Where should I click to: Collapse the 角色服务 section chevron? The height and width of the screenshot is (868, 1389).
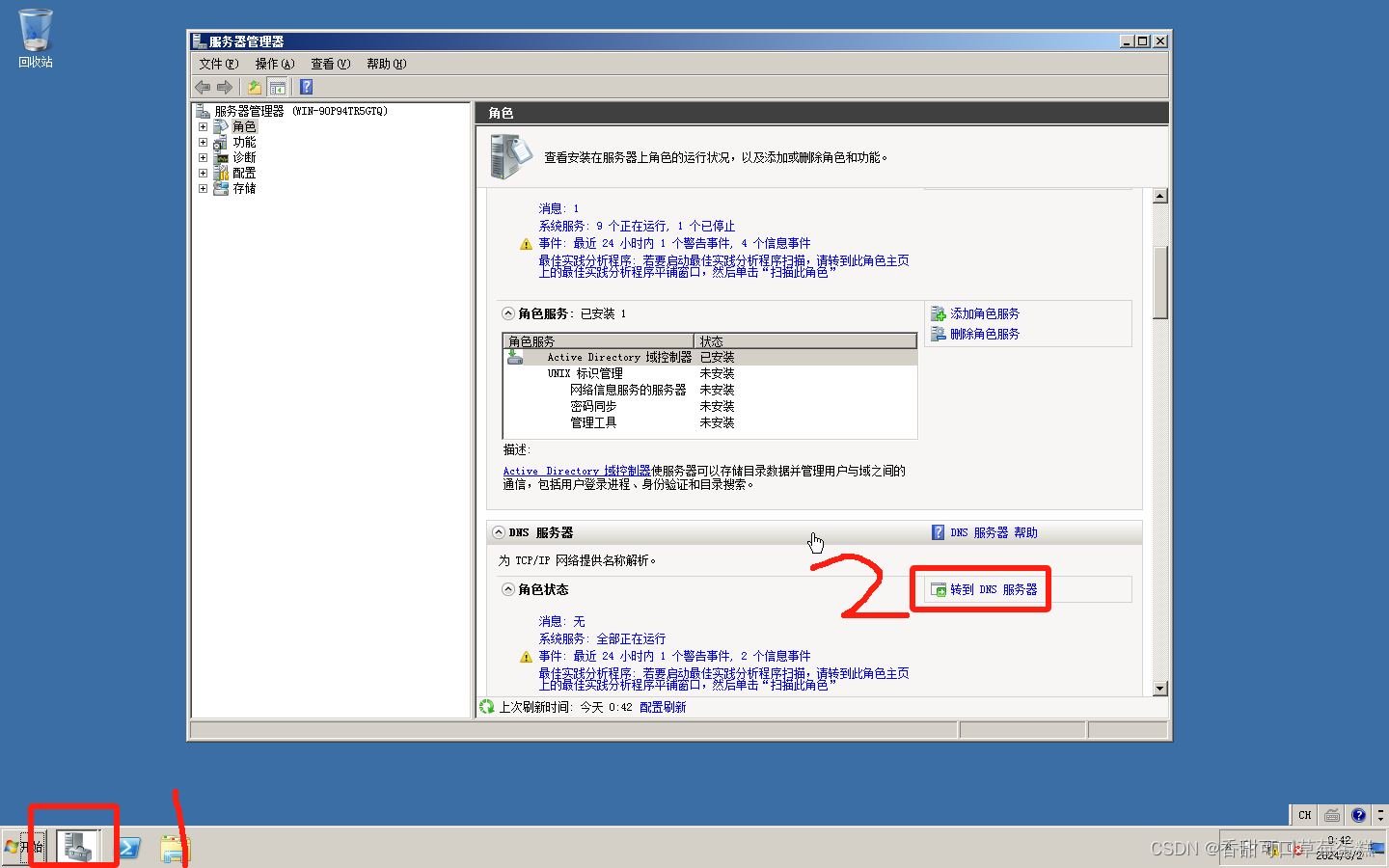pyautogui.click(x=508, y=313)
